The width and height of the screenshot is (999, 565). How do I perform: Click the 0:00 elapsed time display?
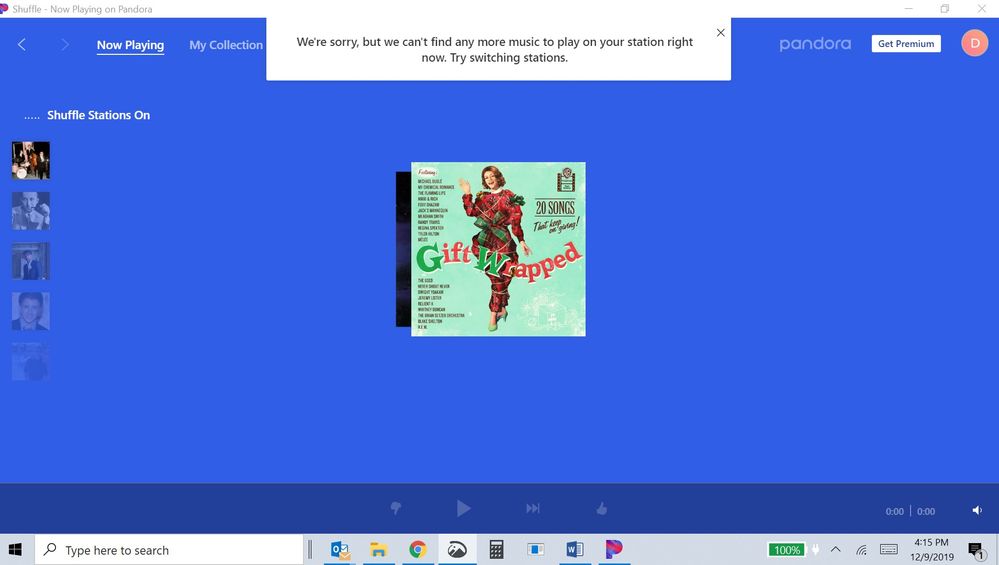tap(895, 511)
